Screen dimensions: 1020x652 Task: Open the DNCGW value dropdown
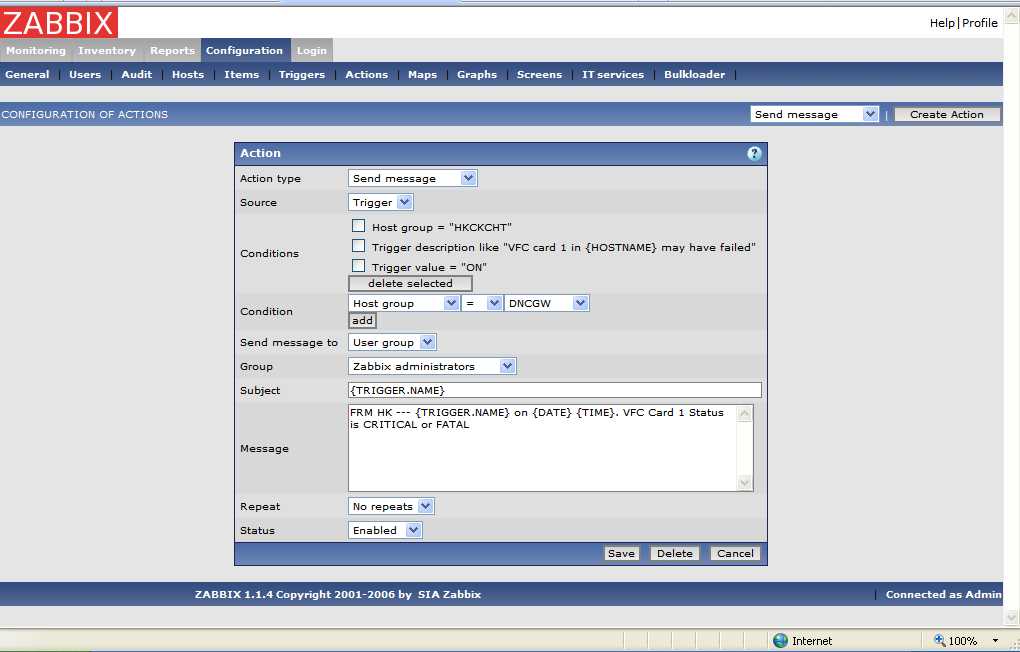click(x=546, y=303)
